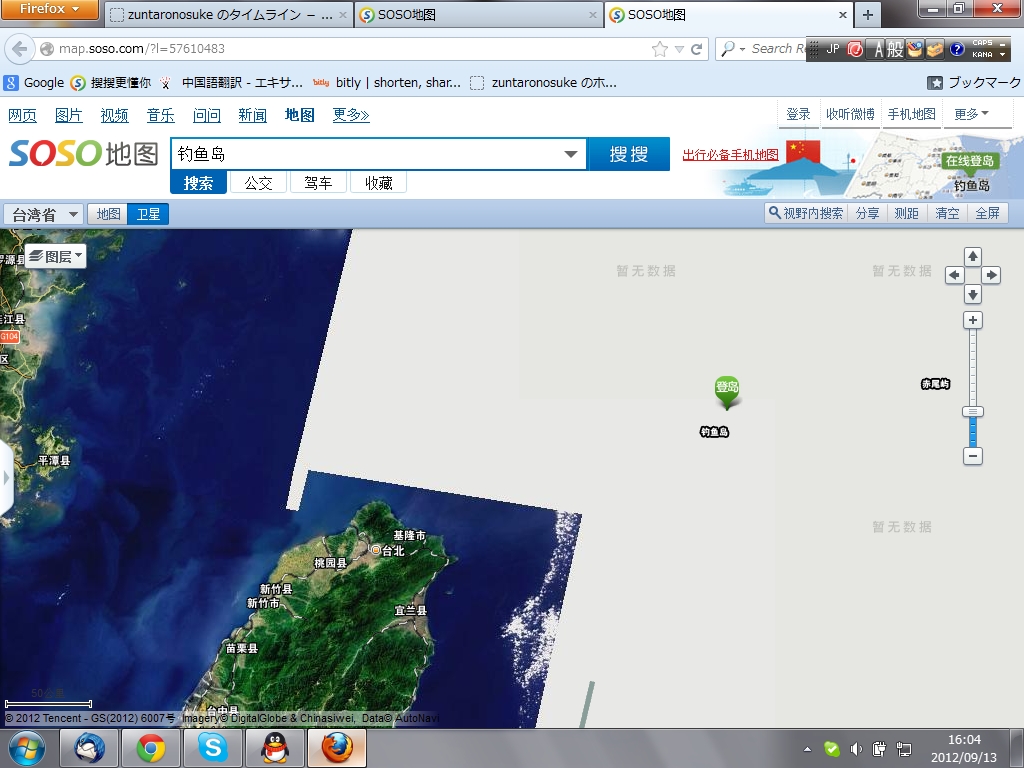Open the Firefox menu button
This screenshot has height=768, width=1024.
tap(49, 9)
